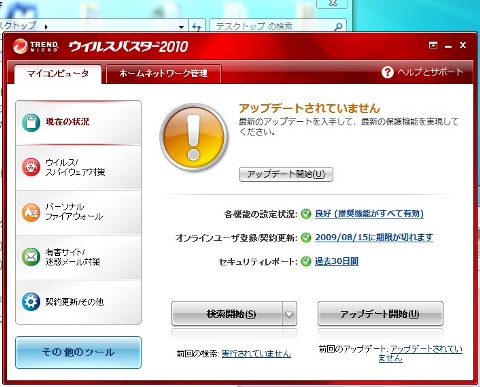
Task: Open the orange personal firewall icon
Action: point(31,212)
